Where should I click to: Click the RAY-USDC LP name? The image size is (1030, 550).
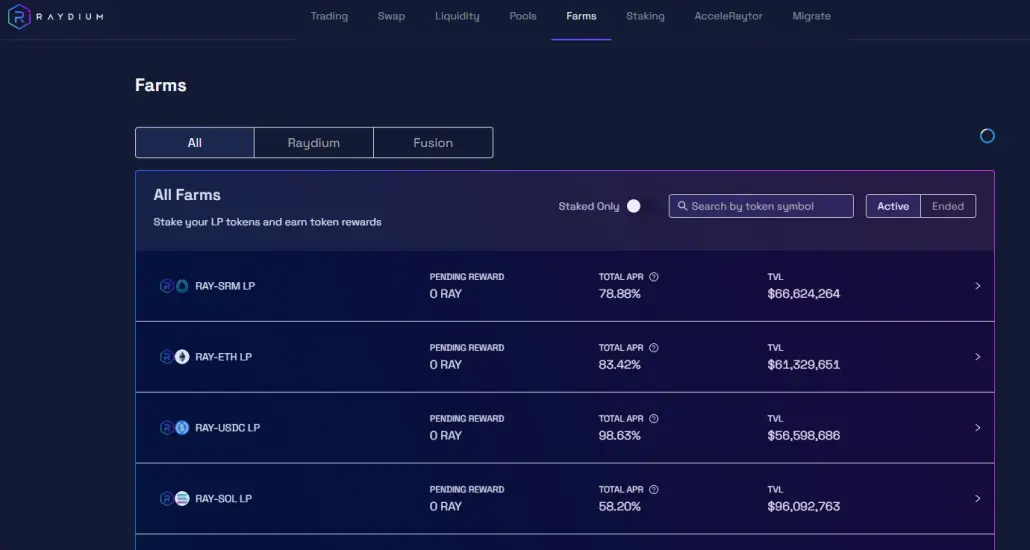click(227, 428)
